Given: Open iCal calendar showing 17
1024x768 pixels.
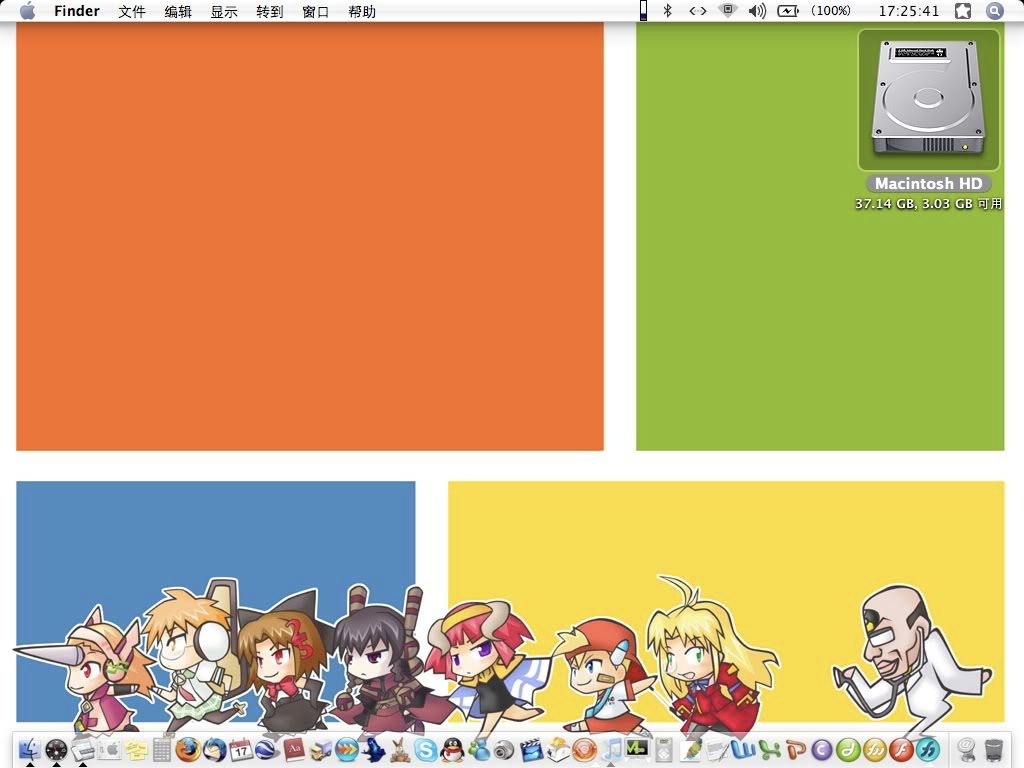Looking at the screenshot, I should point(241,749).
